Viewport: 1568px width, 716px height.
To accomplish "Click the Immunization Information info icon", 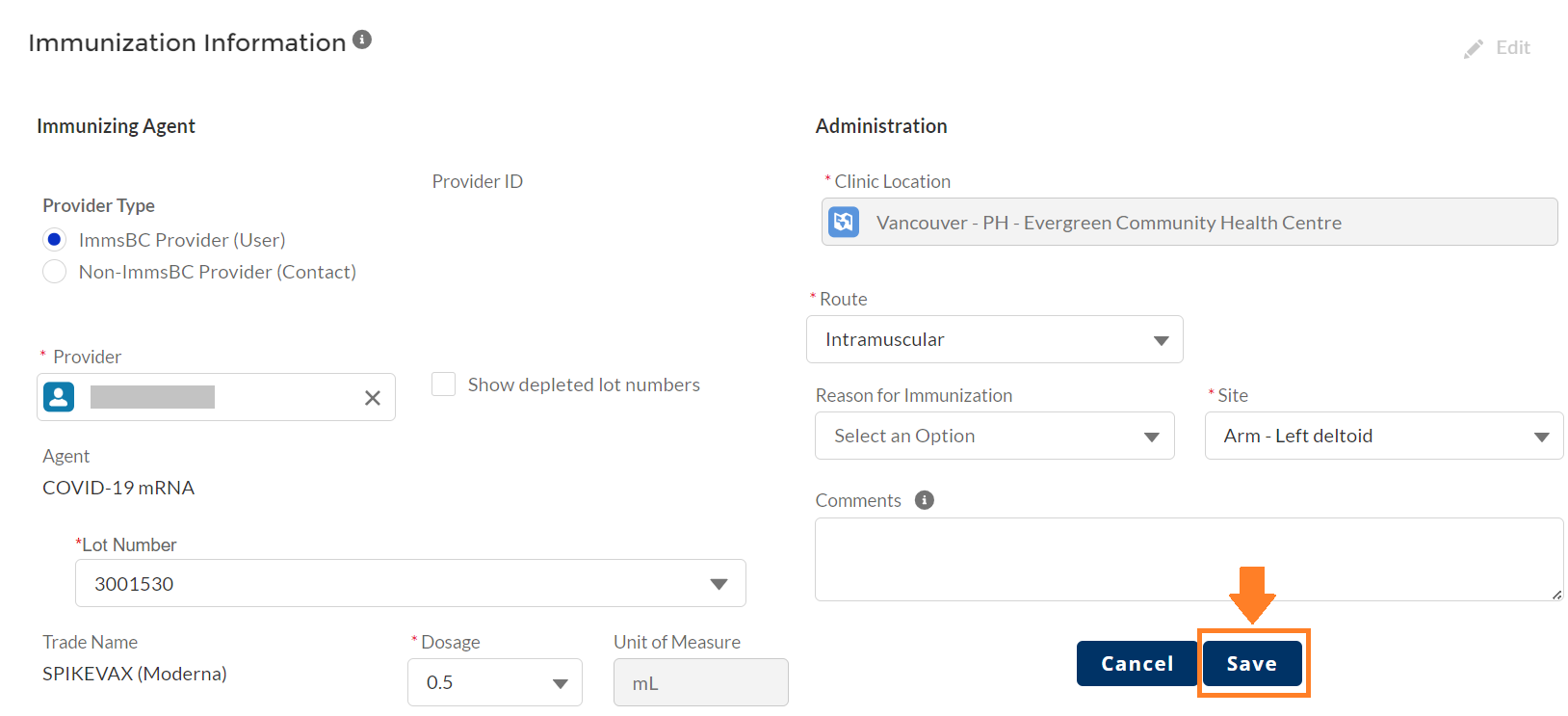I will coord(362,40).
